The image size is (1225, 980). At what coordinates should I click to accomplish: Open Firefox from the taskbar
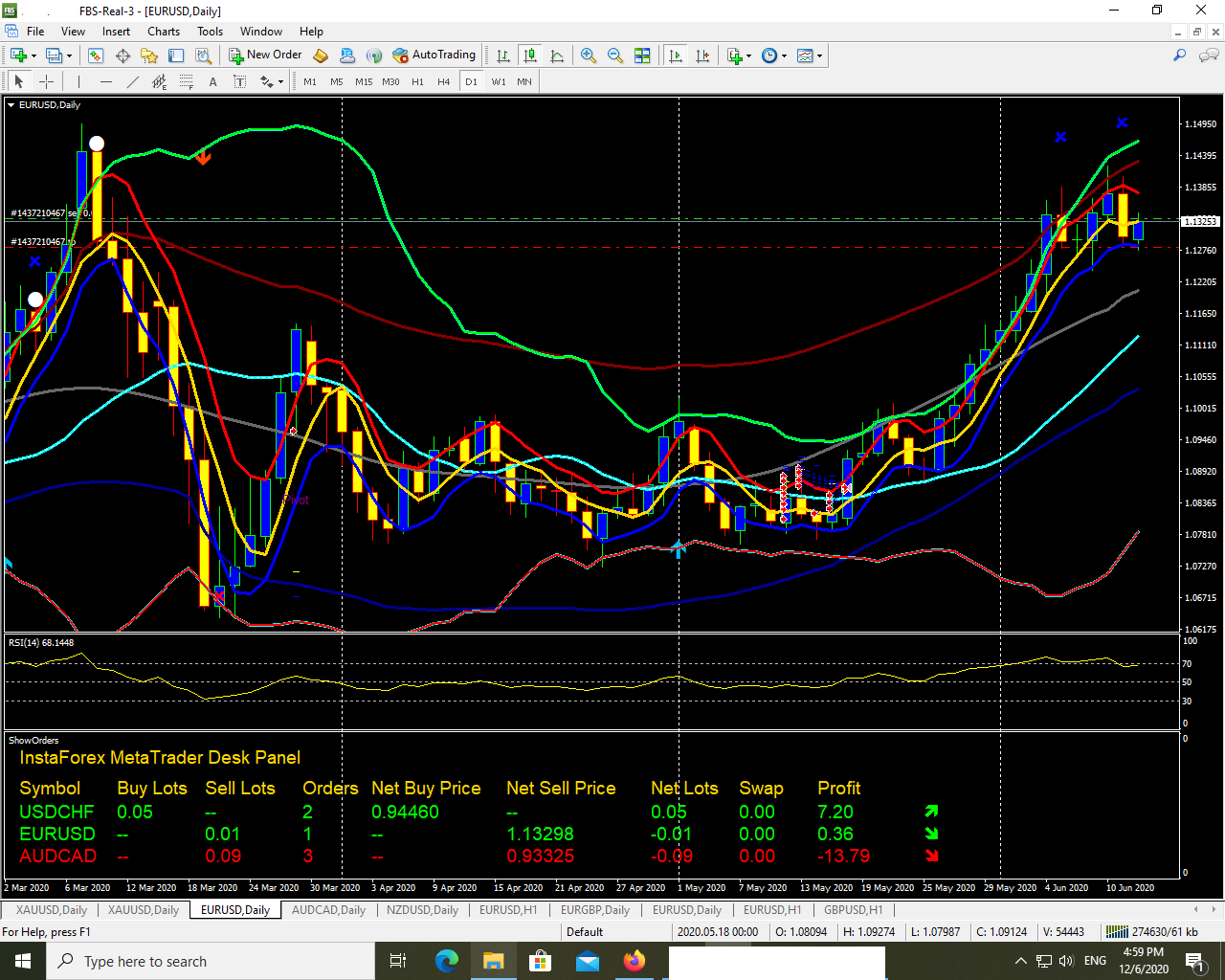(x=634, y=961)
